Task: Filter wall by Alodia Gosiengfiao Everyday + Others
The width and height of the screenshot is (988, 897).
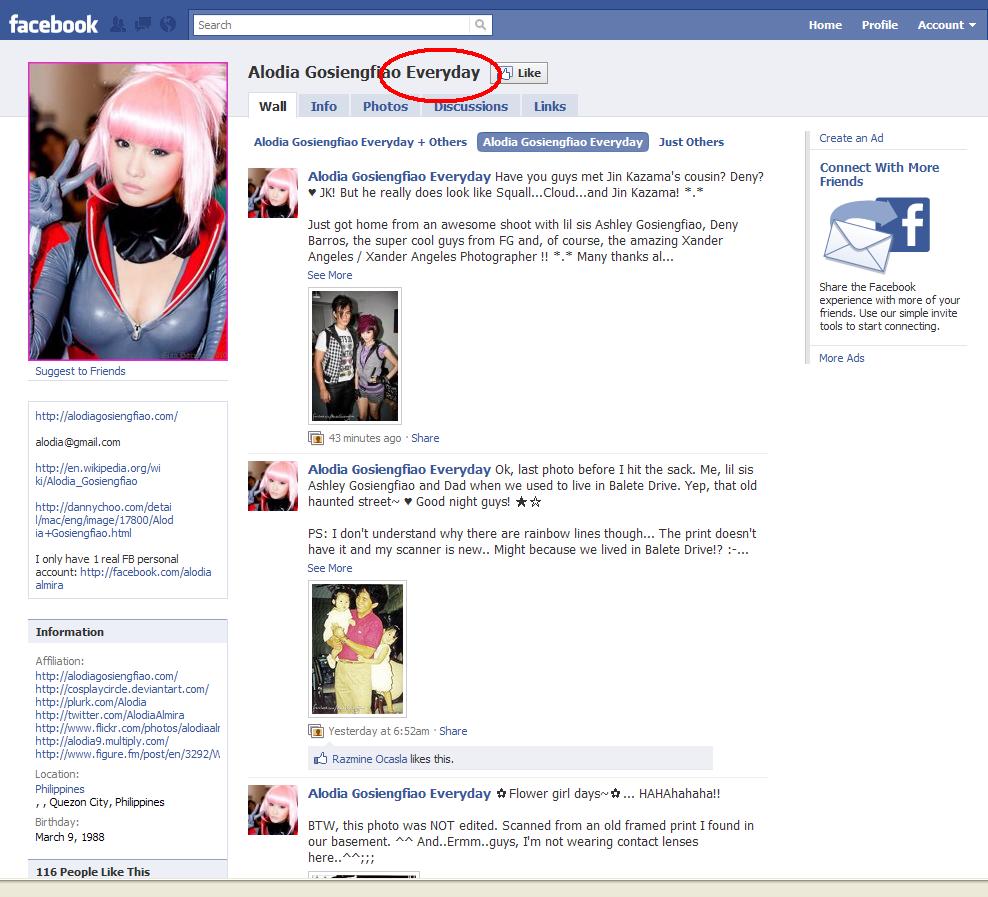Action: (x=360, y=142)
